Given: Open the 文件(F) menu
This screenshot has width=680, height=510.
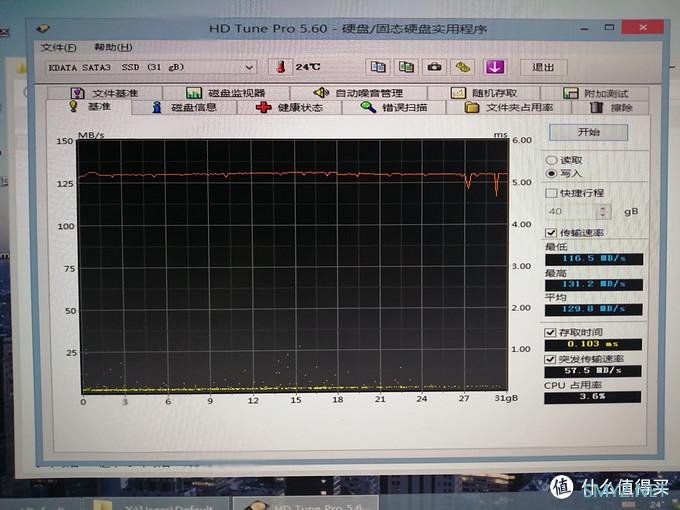Looking at the screenshot, I should [58, 47].
